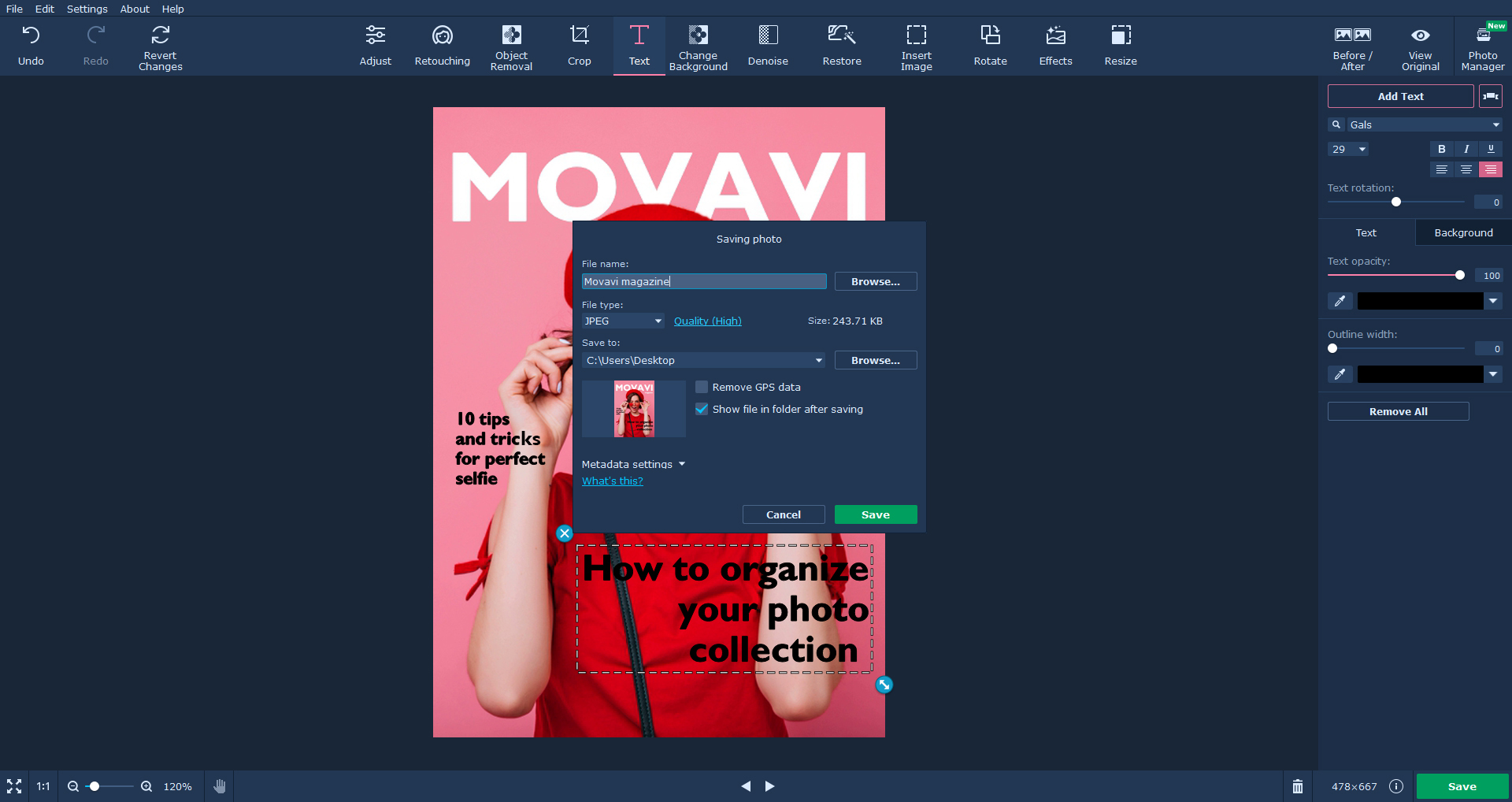The image size is (1512, 802).
Task: Open the File menu
Action: (14, 9)
